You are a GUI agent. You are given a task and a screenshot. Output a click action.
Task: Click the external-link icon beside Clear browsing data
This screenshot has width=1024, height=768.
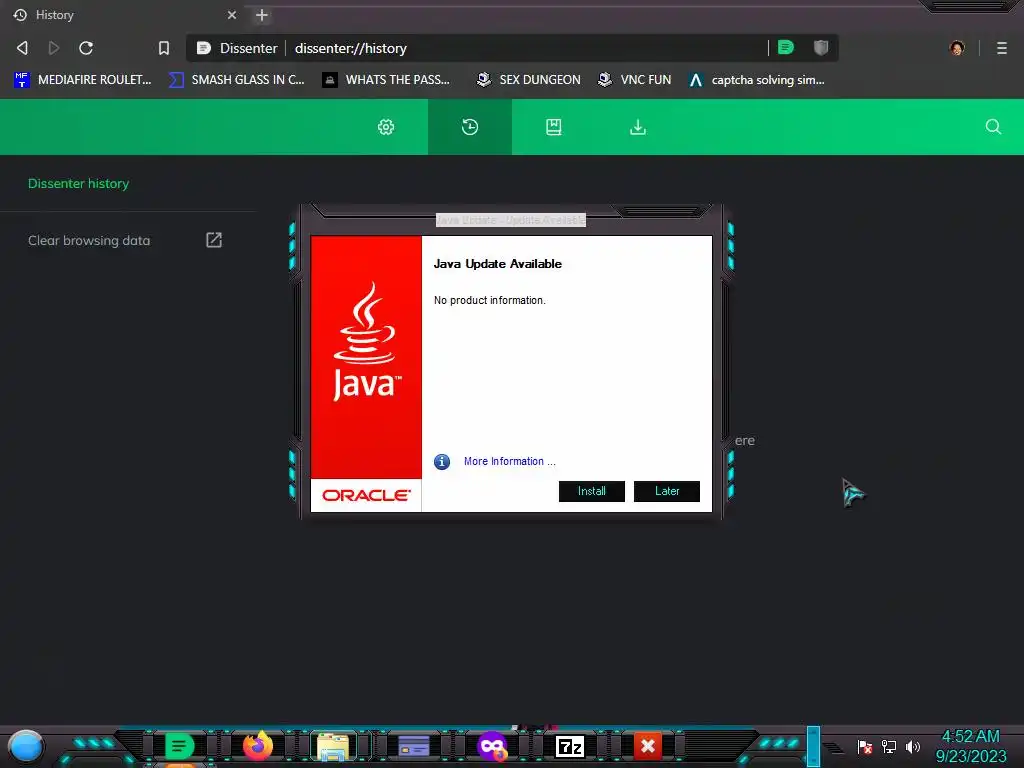click(x=214, y=240)
